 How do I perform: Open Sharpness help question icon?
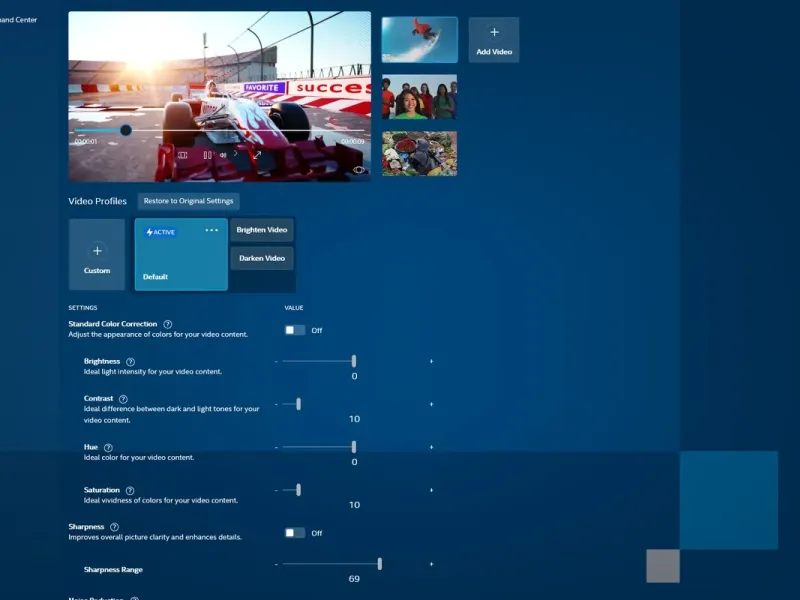[x=114, y=527]
